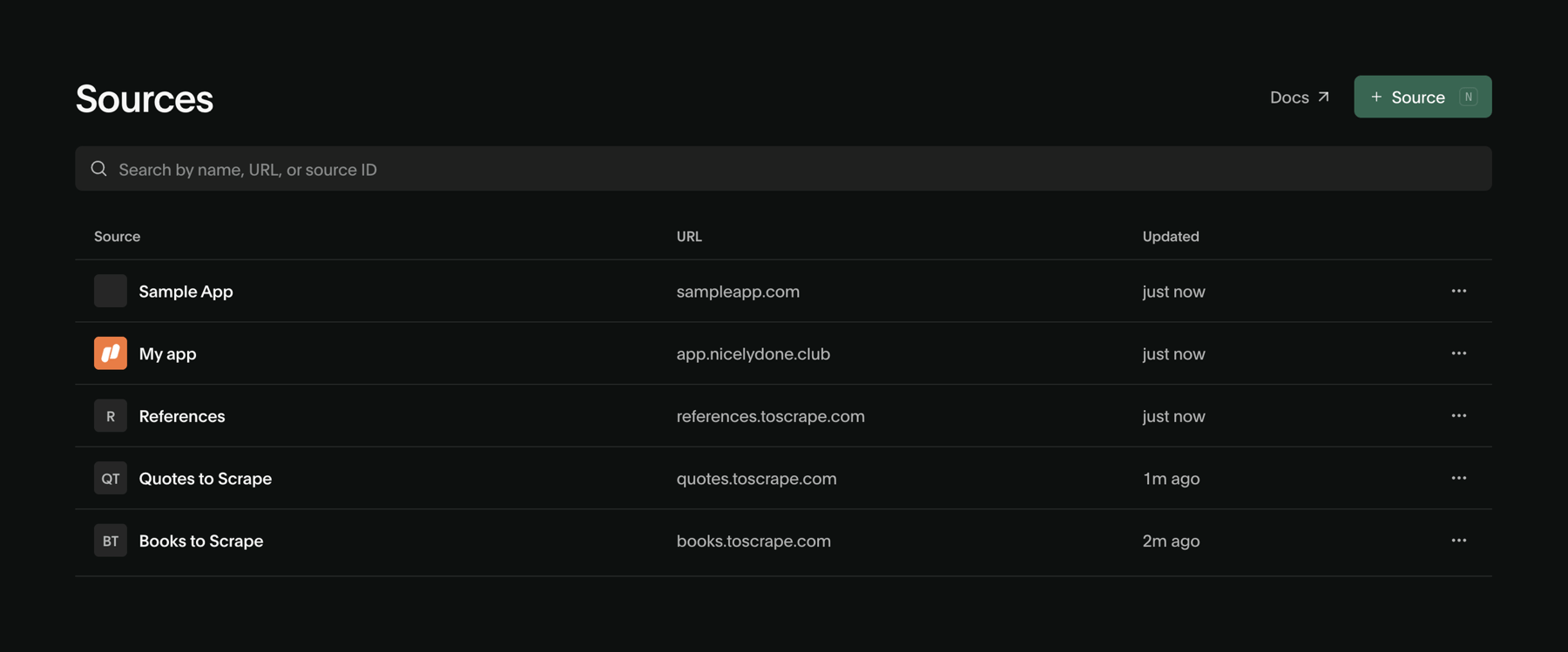Screen dimensions: 1568x652
Task: Open the ellipsis menu for Quotes to Scrape
Action: [x=1459, y=478]
